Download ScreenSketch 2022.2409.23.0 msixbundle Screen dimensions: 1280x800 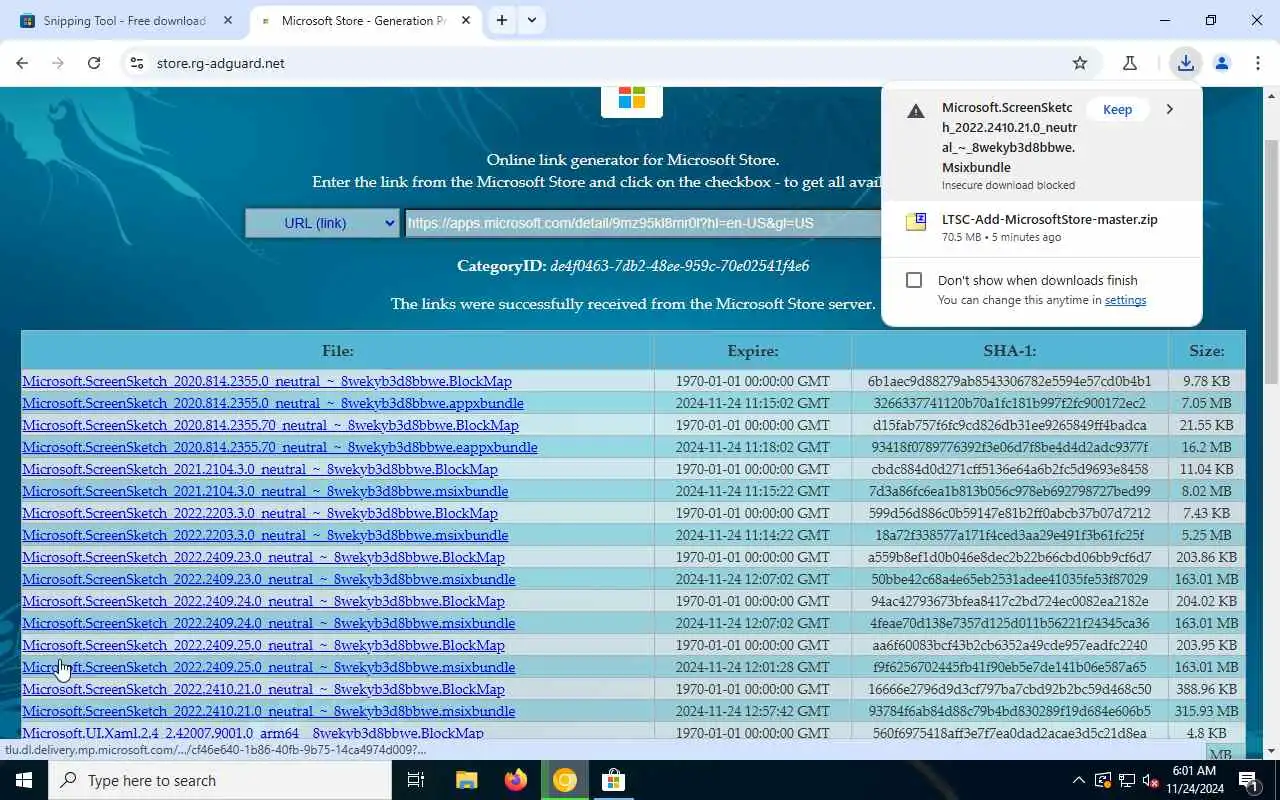(x=269, y=579)
